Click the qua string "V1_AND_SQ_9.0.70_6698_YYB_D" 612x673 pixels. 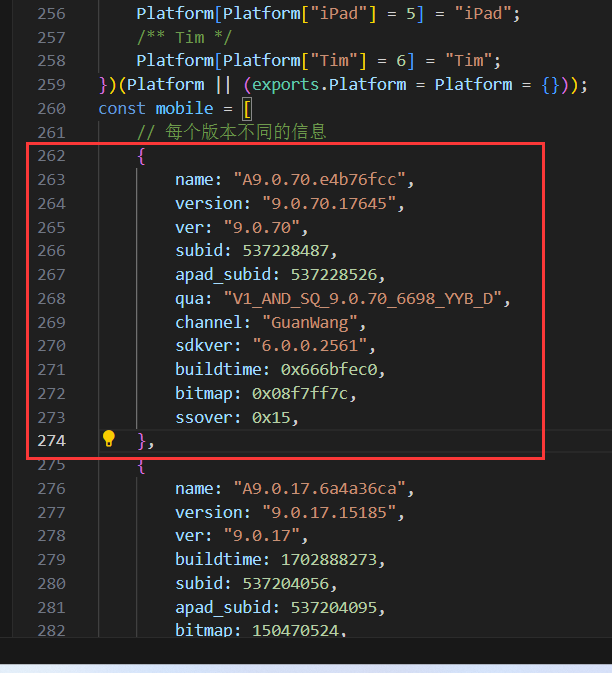[x=369, y=299]
